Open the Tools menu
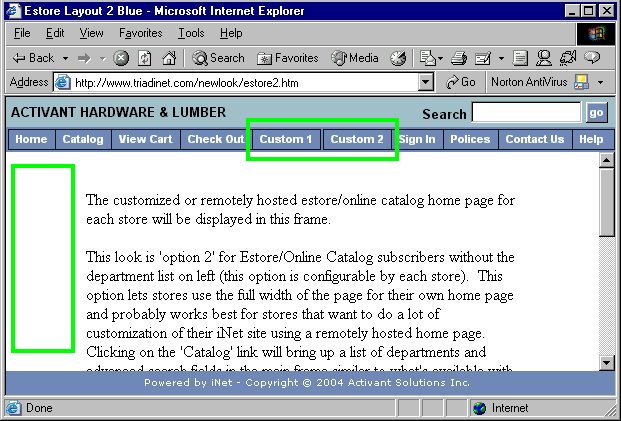The height and width of the screenshot is (421, 621). [191, 33]
